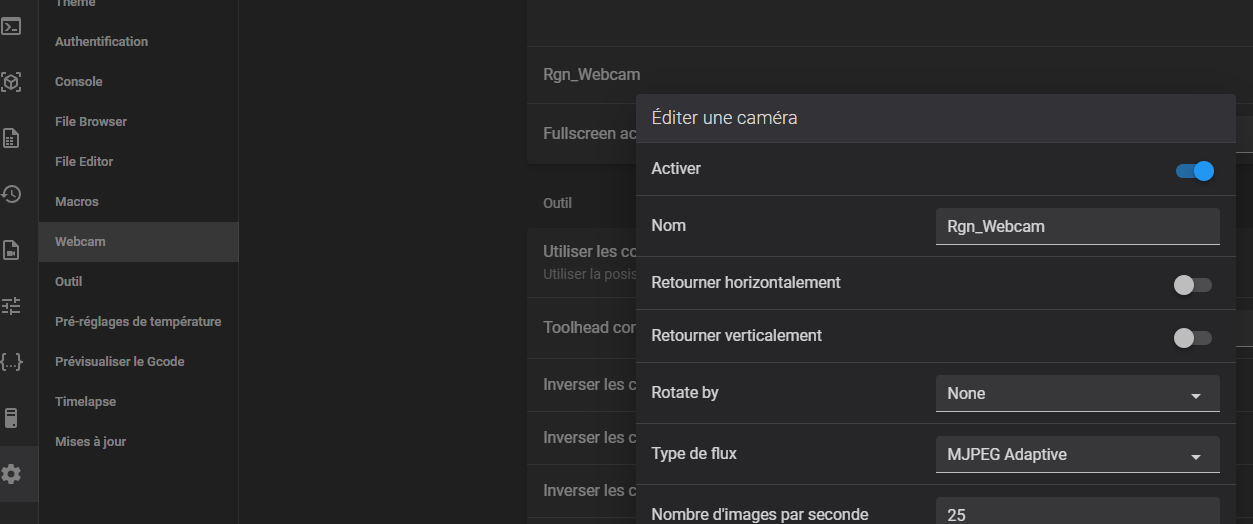The height and width of the screenshot is (524, 1253).
Task: Click the images par seconde field
Action: coord(1077,511)
